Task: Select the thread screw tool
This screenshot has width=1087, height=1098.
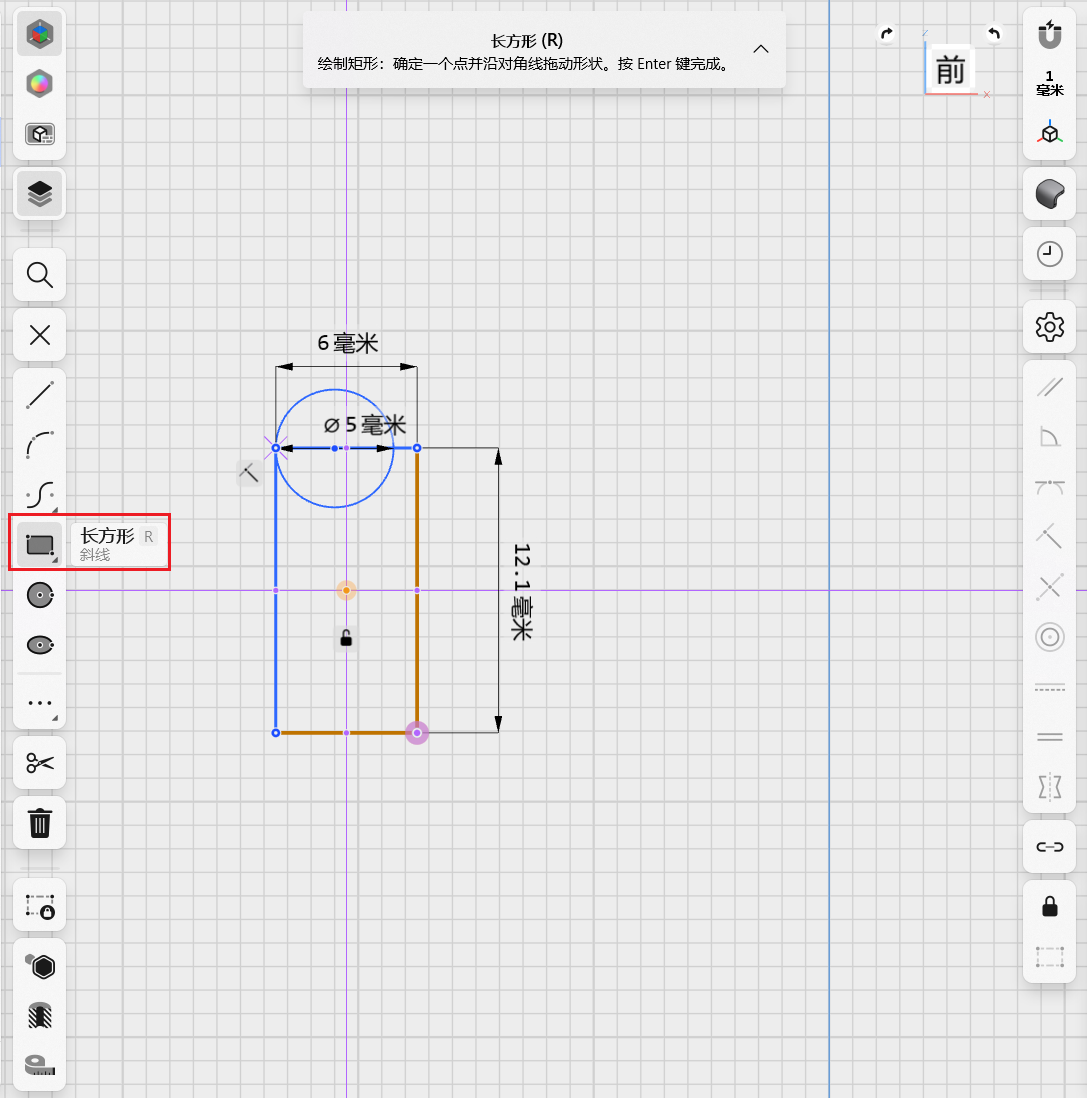Action: (x=39, y=1015)
